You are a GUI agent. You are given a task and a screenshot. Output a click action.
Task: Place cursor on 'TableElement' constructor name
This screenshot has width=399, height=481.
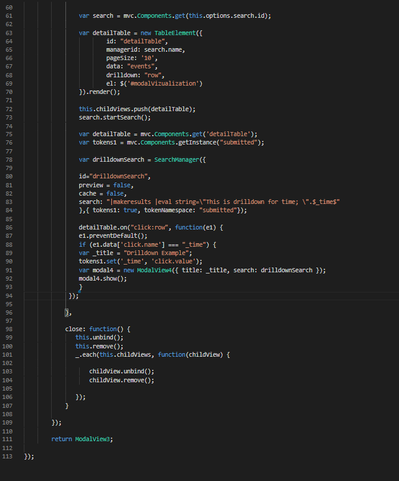click(175, 33)
